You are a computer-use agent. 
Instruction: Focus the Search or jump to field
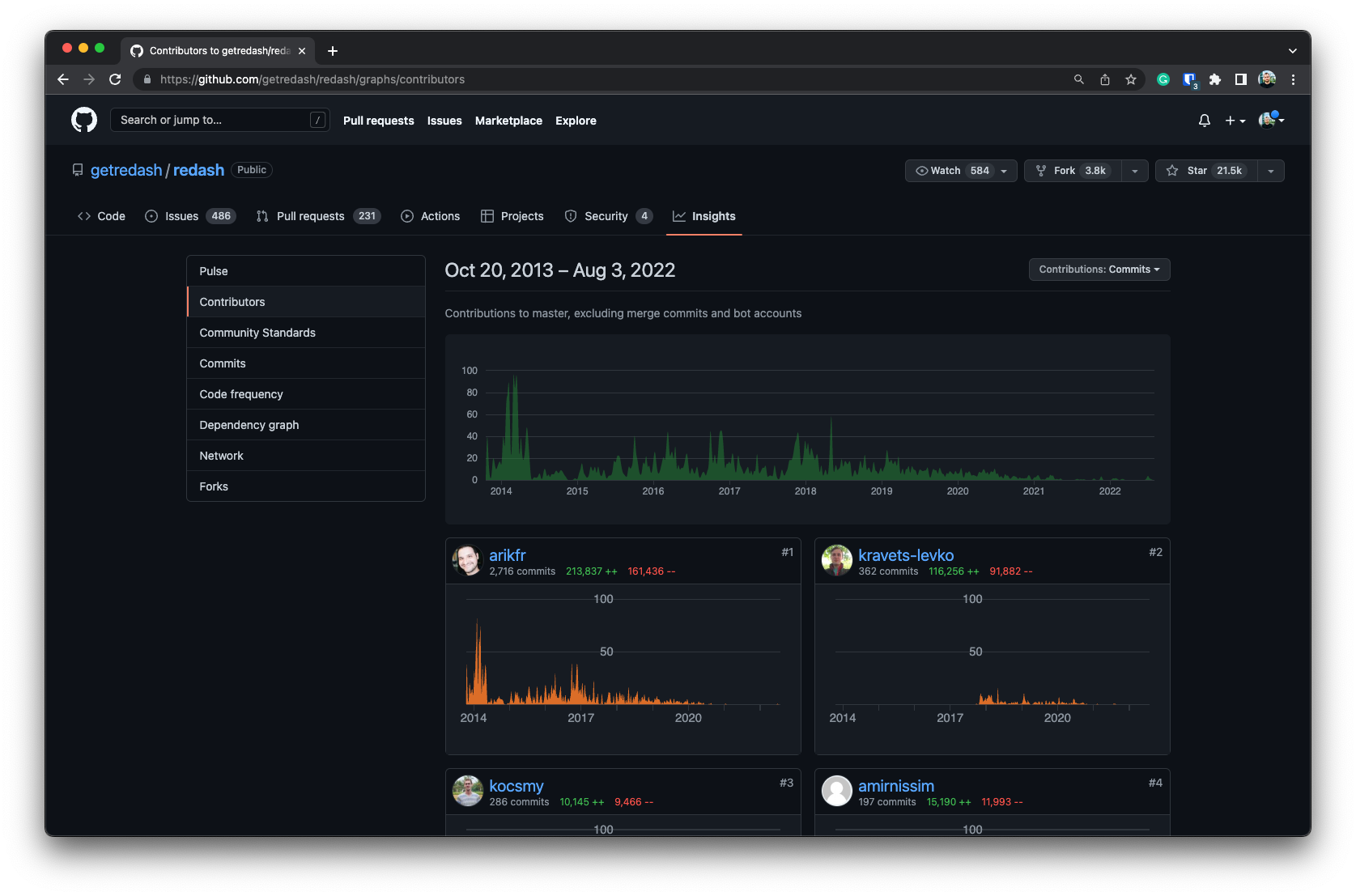tap(219, 120)
